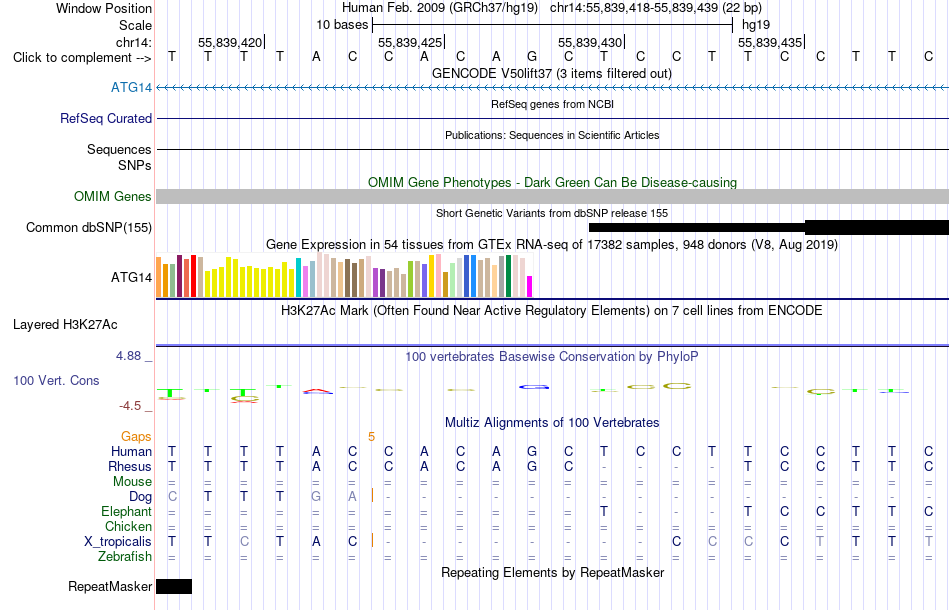Click the black RepeatMasker element block
950x610 pixels.
(x=174, y=586)
